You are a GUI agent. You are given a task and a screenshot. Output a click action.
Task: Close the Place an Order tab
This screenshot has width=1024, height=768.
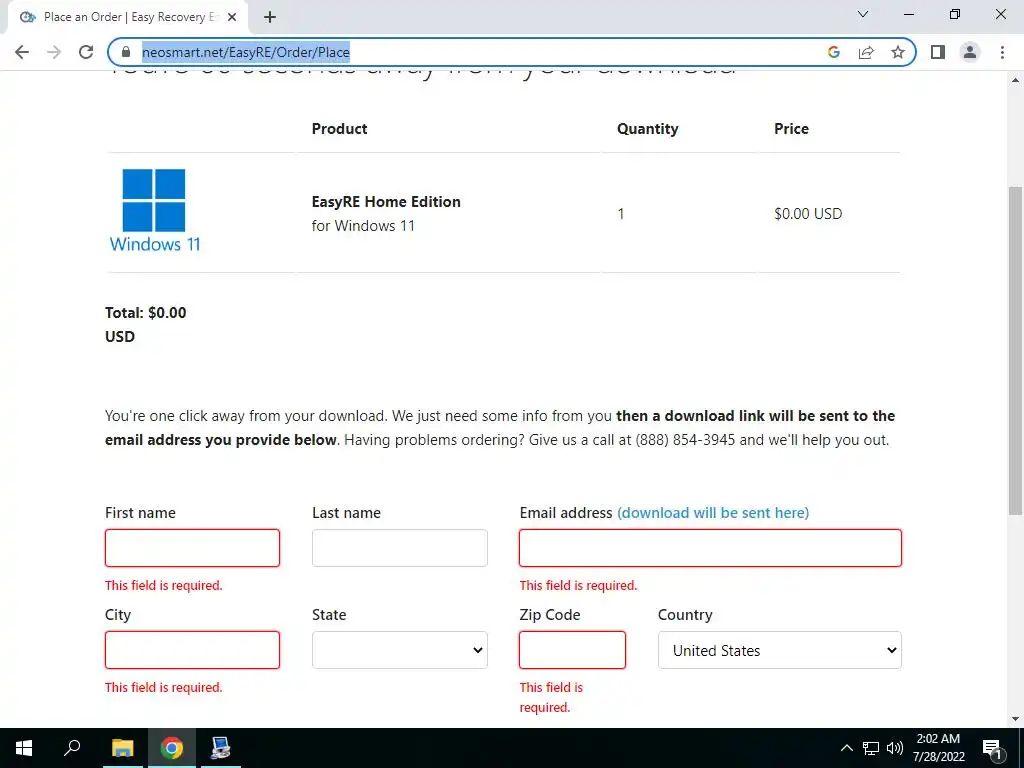click(x=232, y=17)
